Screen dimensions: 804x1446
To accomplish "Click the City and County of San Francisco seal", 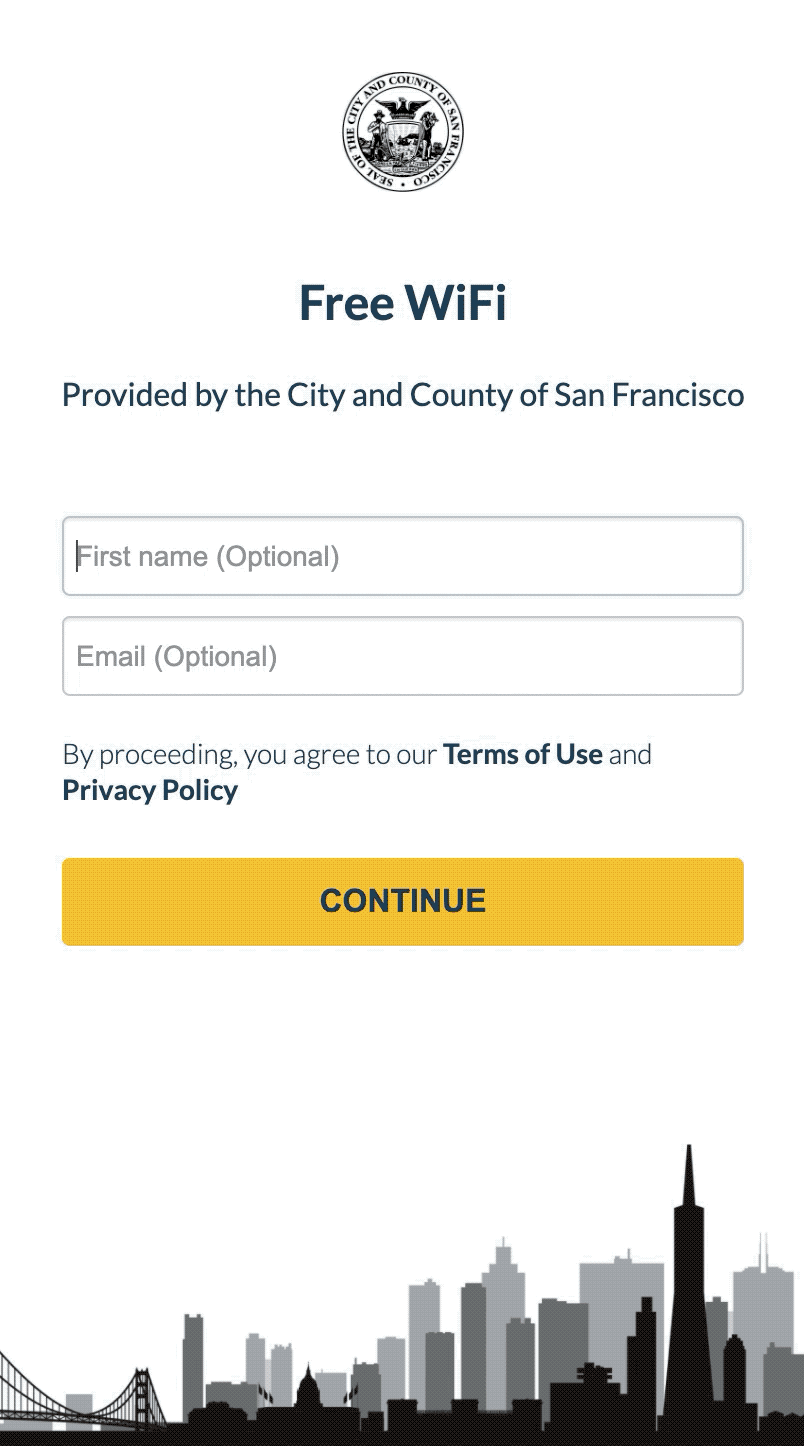I will point(403,131).
